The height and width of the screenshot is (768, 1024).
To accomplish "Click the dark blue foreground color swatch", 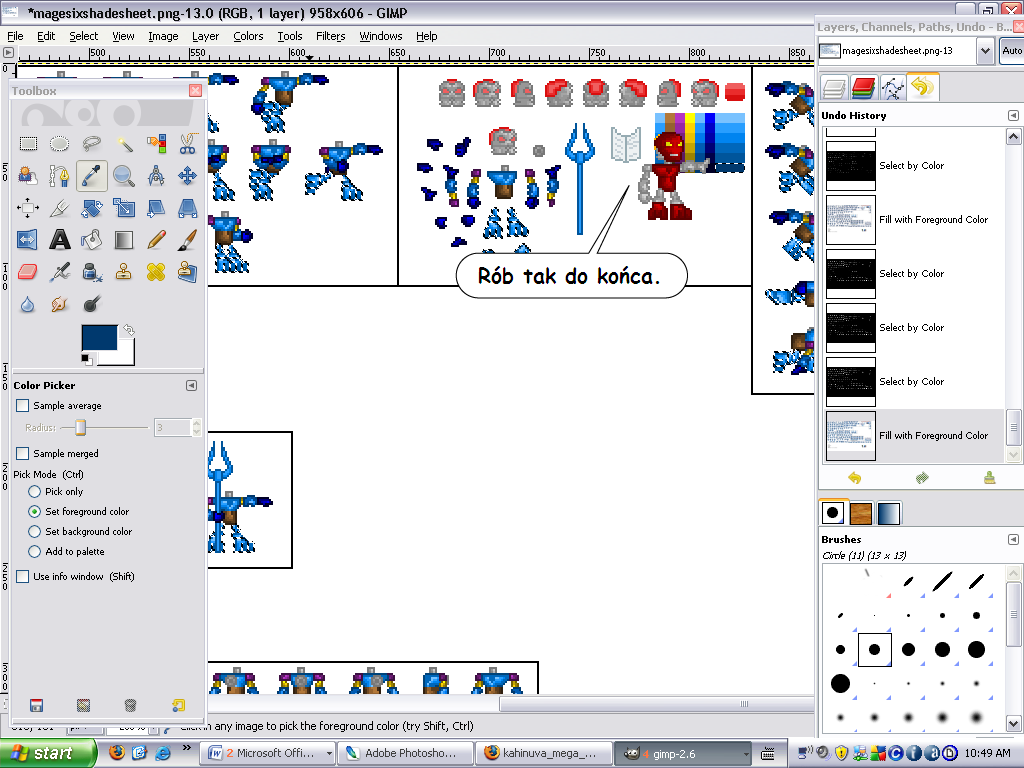I will pyautogui.click(x=99, y=337).
